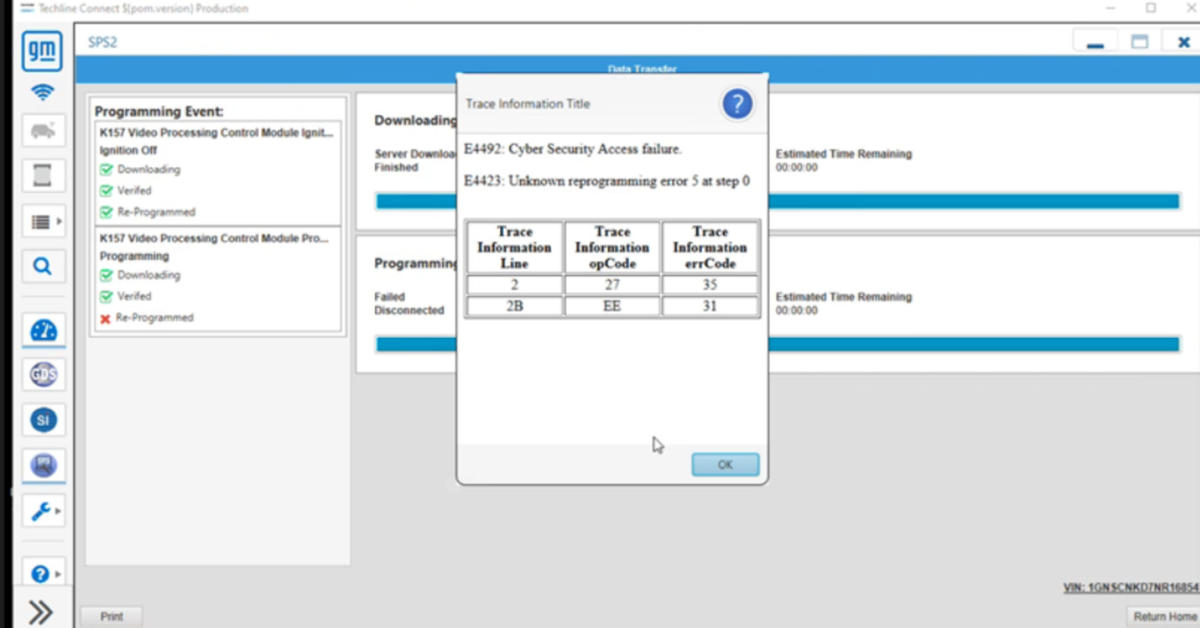This screenshot has width=1200, height=628.
Task: Click the red X next to Re-Programmed
Action: click(105, 318)
